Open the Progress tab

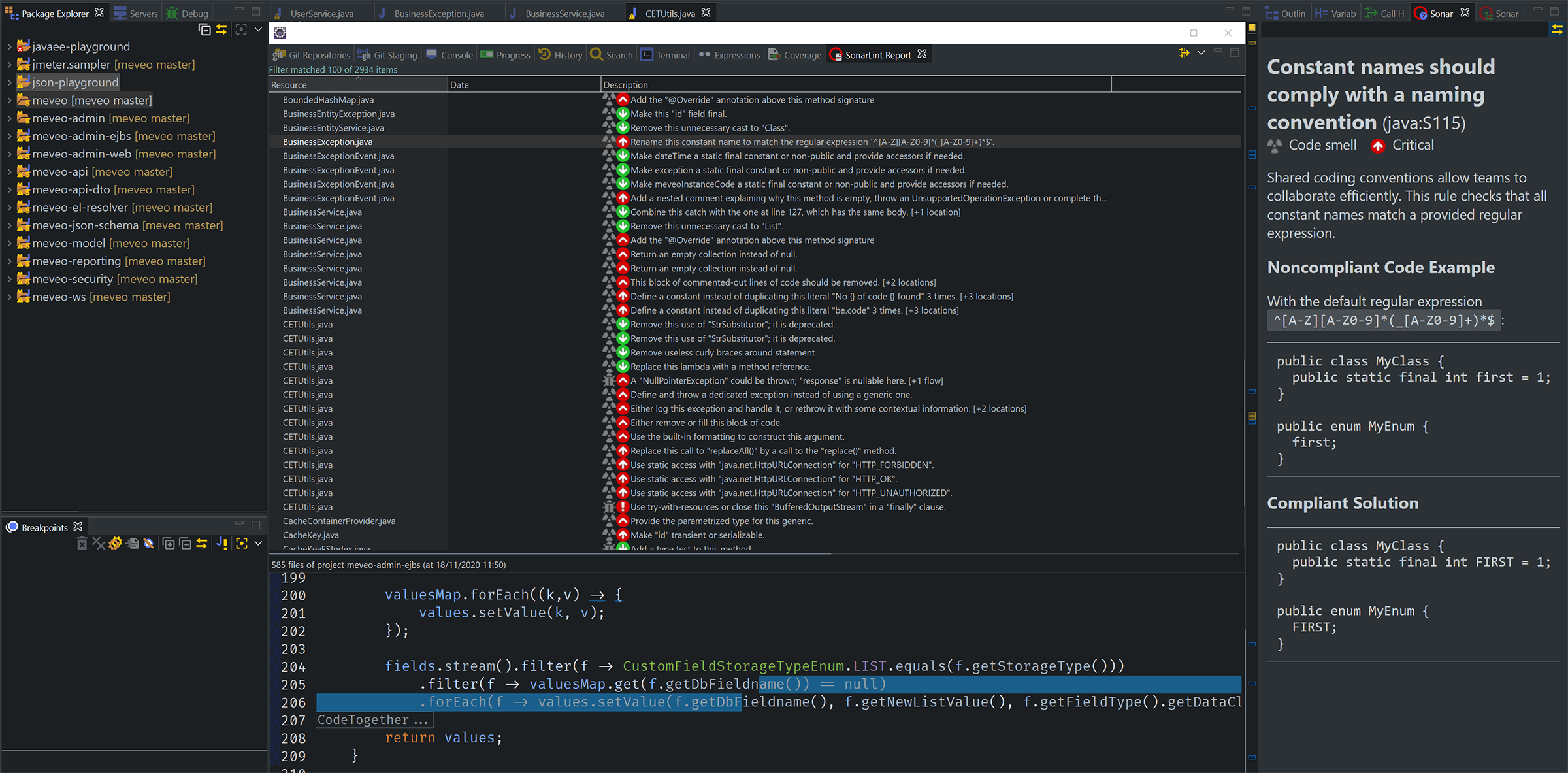(x=506, y=55)
